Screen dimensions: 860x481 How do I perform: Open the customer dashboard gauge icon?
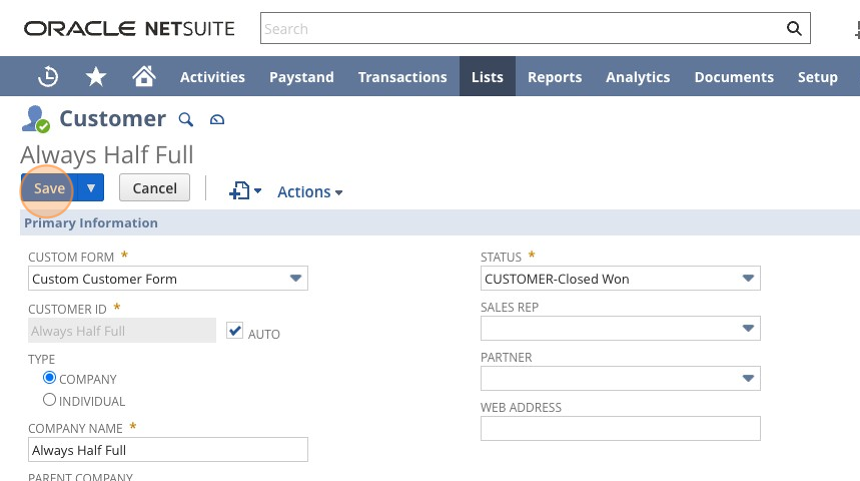(217, 119)
